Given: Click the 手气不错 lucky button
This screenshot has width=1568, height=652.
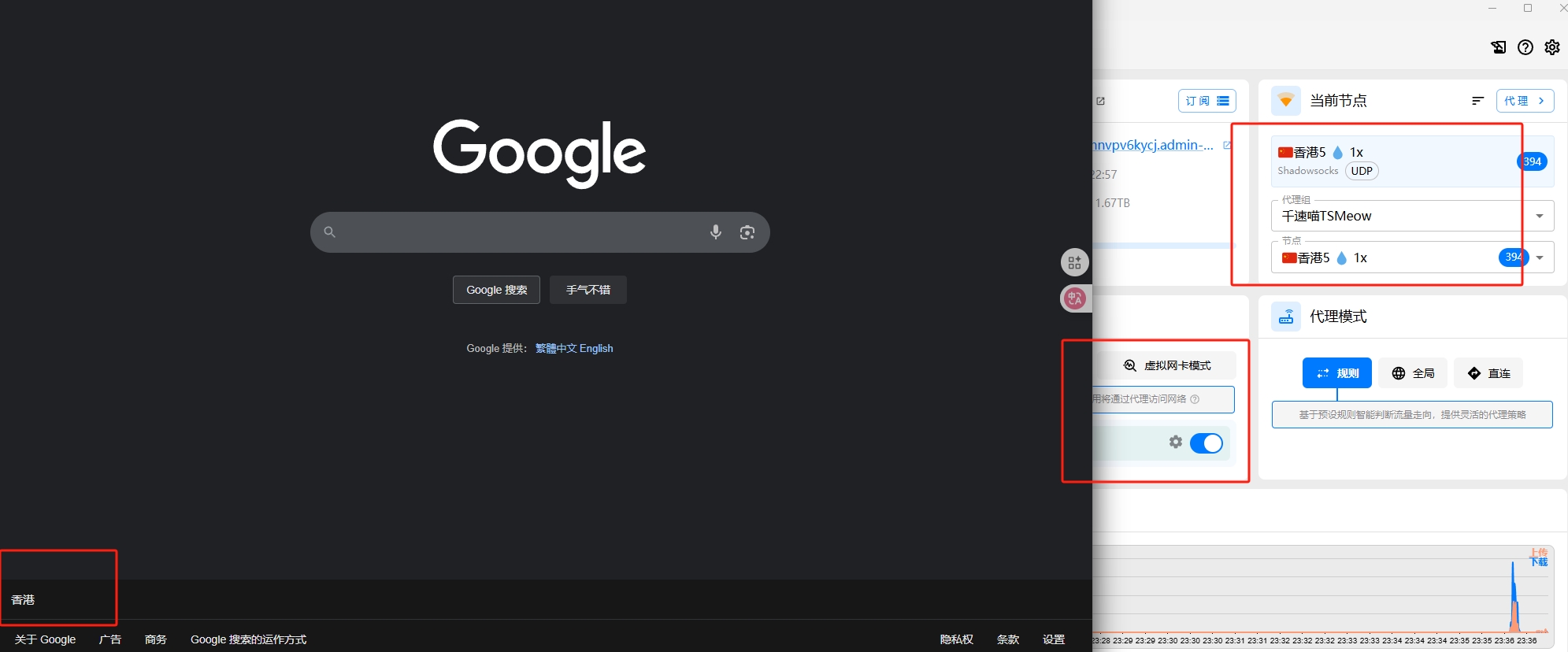Looking at the screenshot, I should coord(588,290).
